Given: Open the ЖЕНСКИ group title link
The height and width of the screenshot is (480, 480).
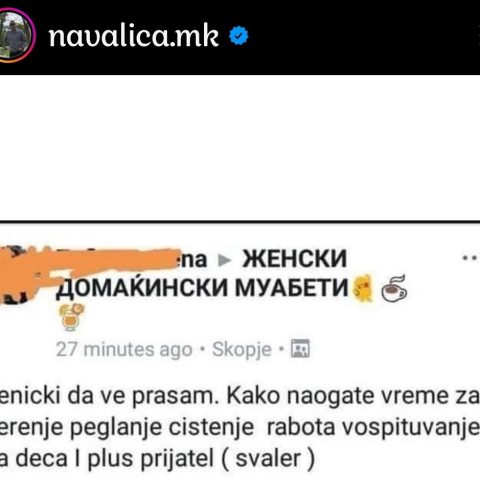Looking at the screenshot, I should pyautogui.click(x=295, y=259).
